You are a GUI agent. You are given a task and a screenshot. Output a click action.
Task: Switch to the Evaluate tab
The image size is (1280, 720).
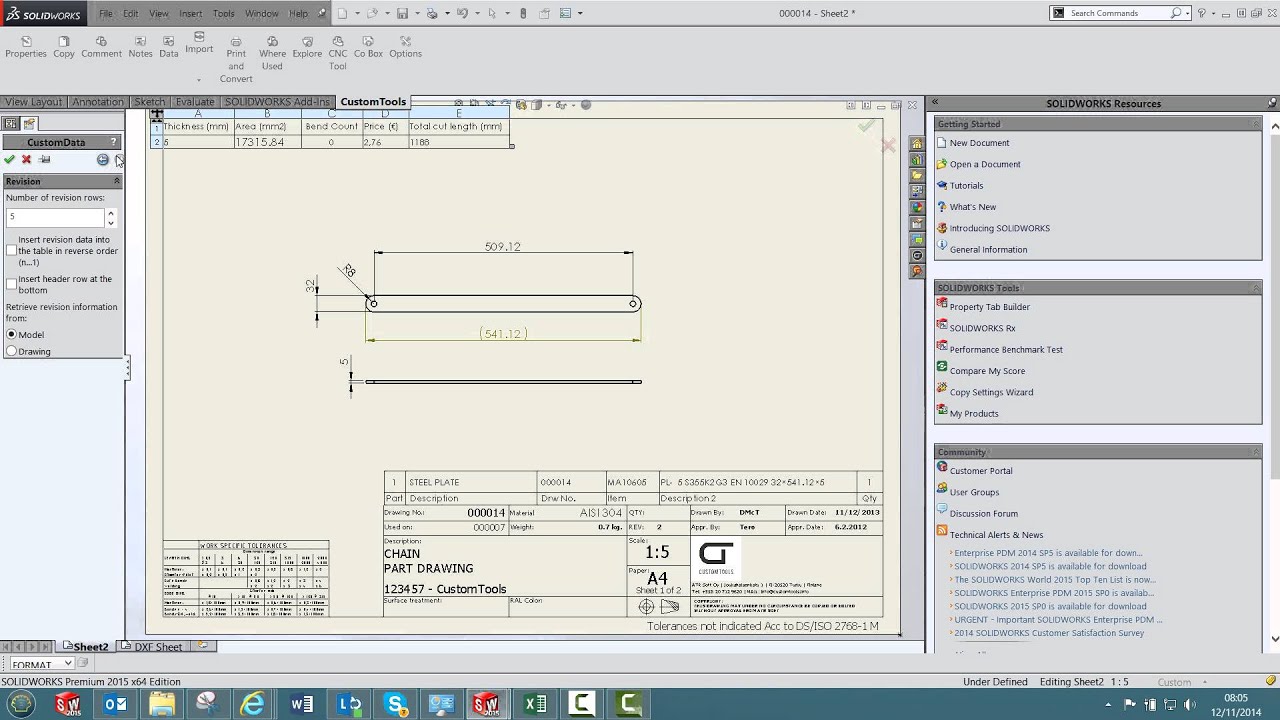[x=195, y=102]
